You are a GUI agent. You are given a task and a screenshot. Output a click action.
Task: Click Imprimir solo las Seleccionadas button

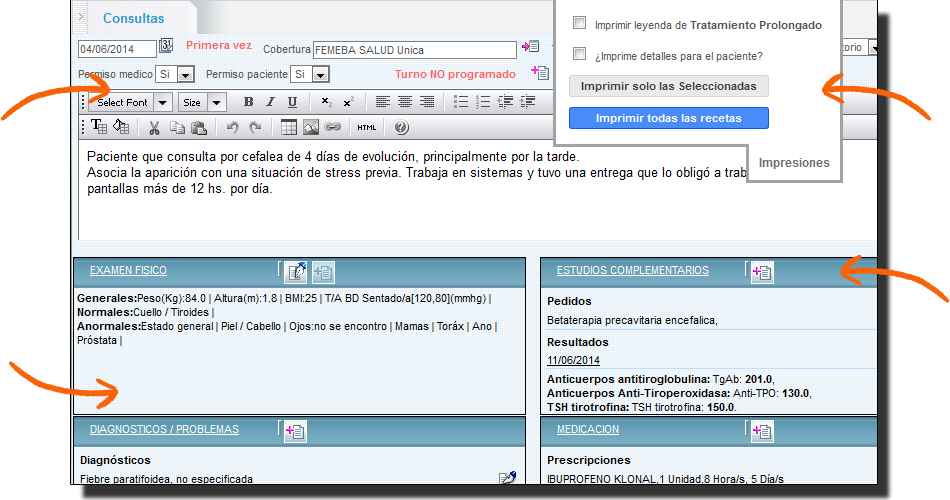click(668, 86)
